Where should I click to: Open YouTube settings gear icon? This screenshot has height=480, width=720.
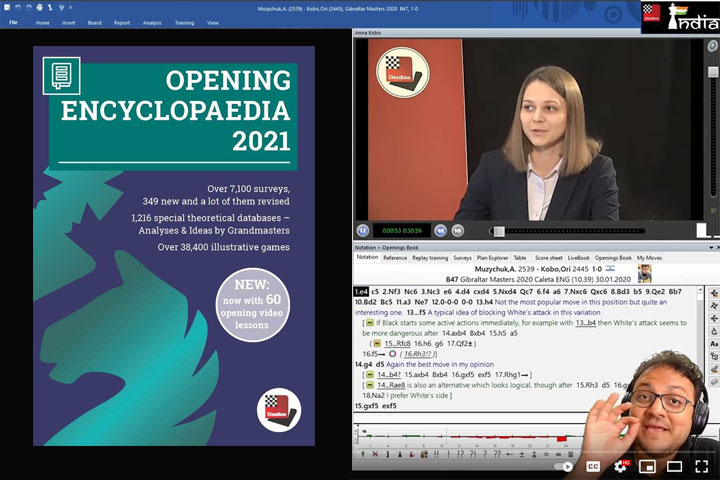coord(621,466)
